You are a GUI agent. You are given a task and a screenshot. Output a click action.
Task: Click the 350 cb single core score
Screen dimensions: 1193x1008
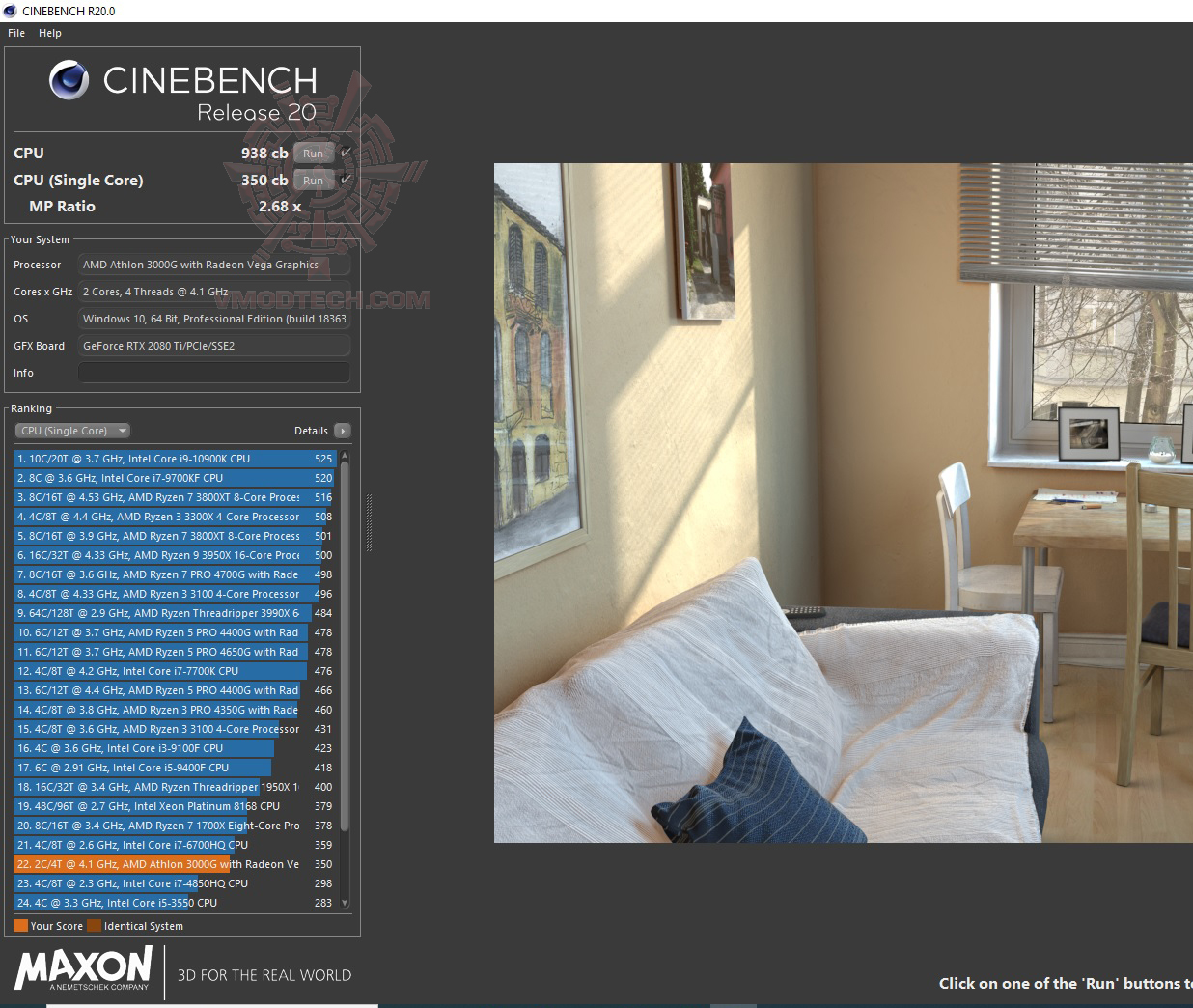[264, 181]
